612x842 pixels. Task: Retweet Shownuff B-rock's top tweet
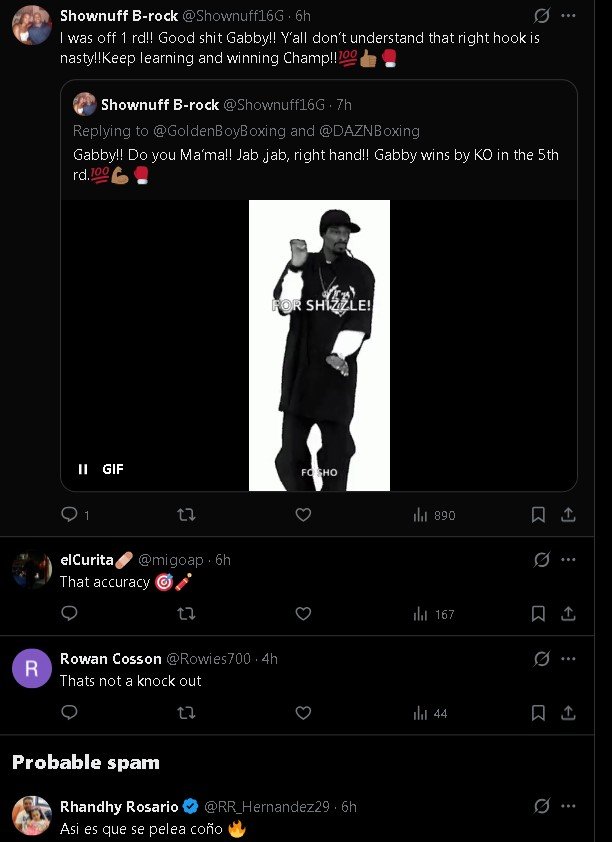[x=186, y=515]
